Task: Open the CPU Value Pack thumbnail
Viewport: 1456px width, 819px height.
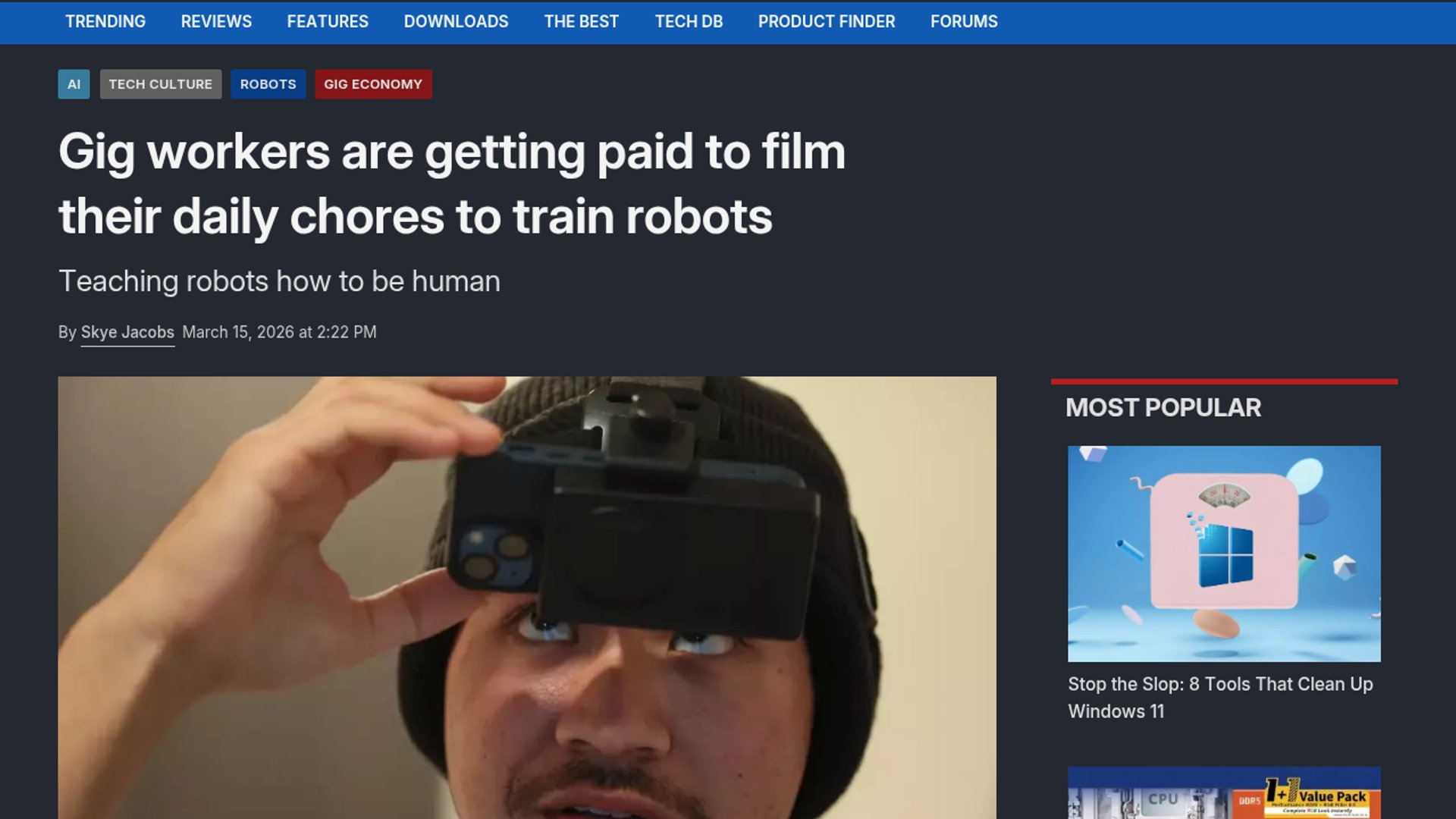Action: 1224,793
